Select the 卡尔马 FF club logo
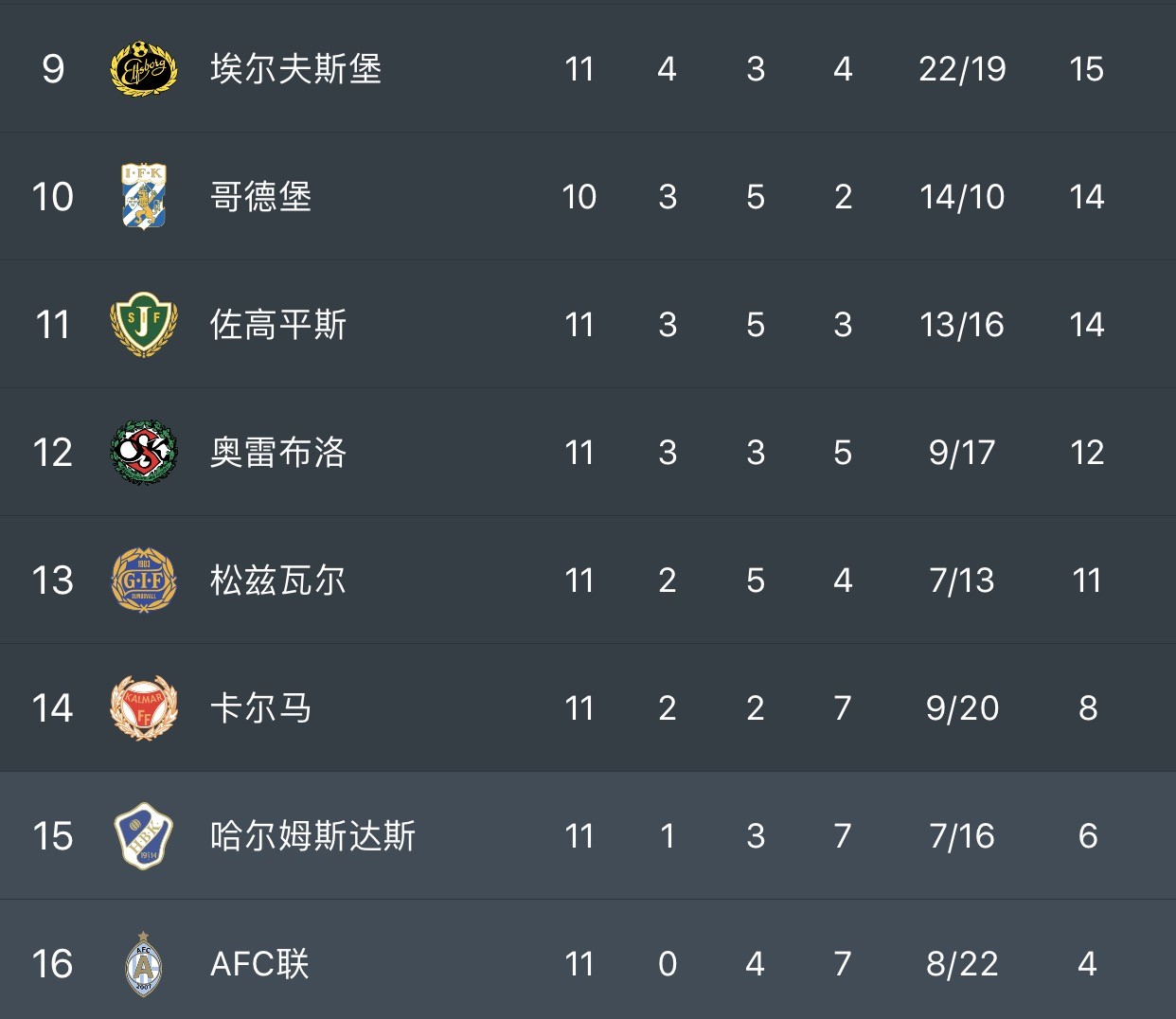This screenshot has height=1019, width=1176. pos(144,707)
